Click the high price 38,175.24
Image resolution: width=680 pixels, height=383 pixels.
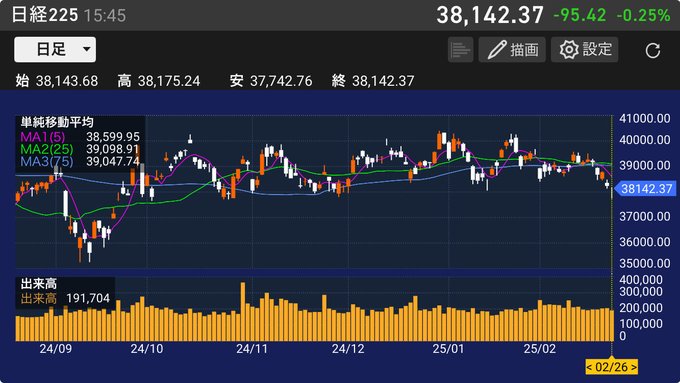click(169, 81)
